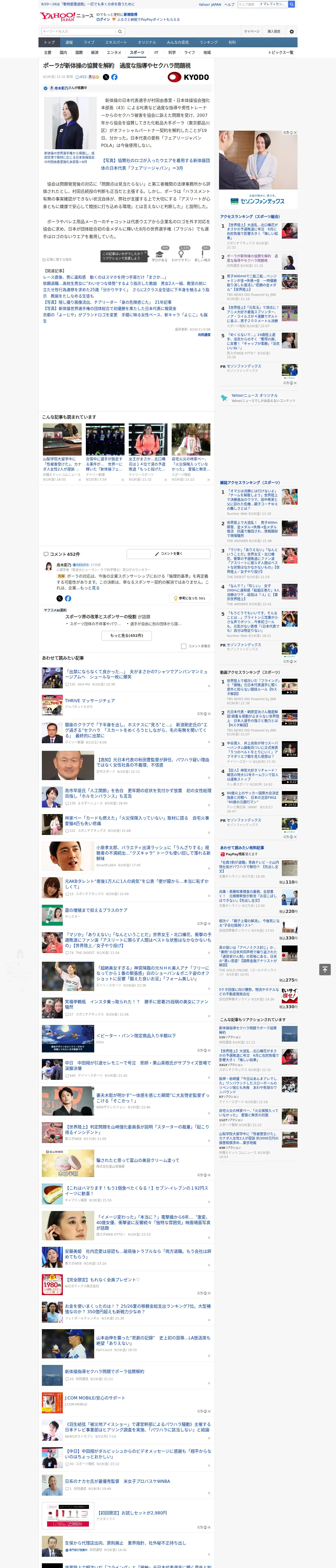Select the ライブ navigation tab
The height and width of the screenshot is (1568, 336).
89,43
